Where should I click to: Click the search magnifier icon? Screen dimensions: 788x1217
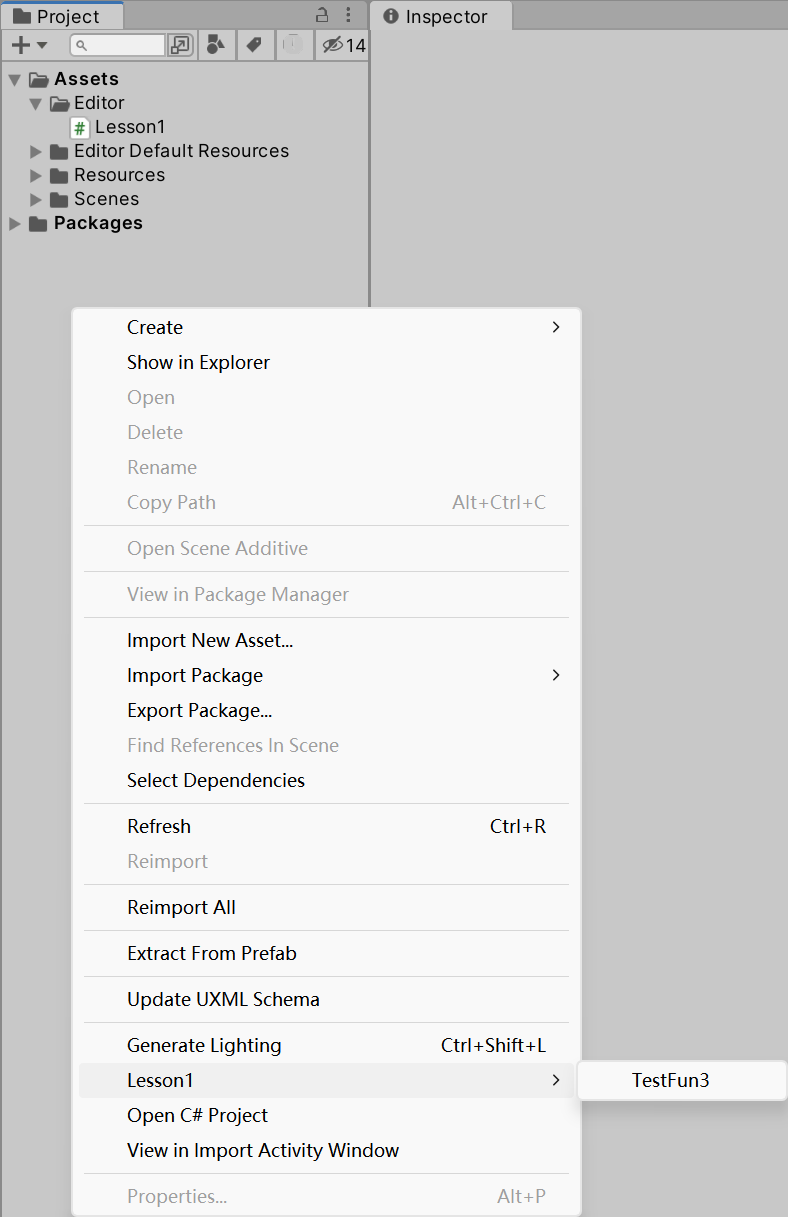pos(82,46)
